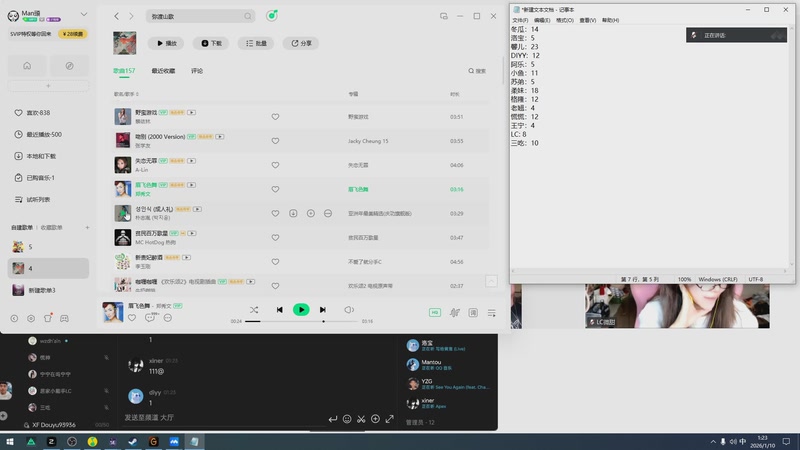Open the discover compass icon in sidebar
800x450 pixels.
69,66
